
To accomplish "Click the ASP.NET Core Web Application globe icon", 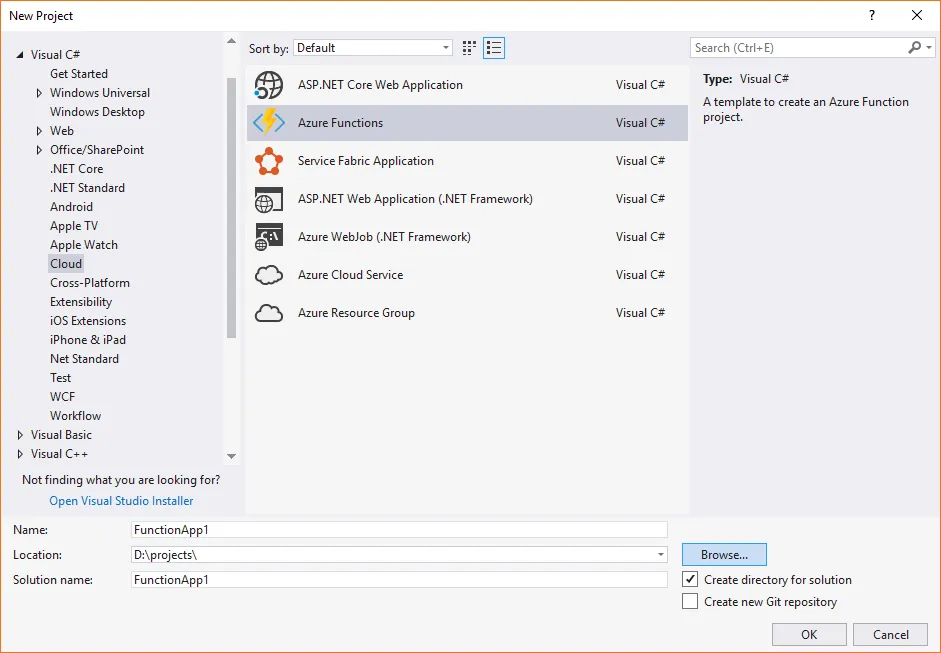I will pyautogui.click(x=268, y=84).
